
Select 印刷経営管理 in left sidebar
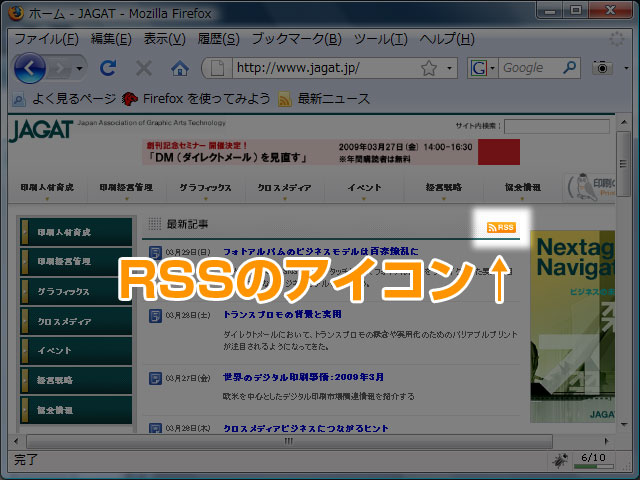click(x=76, y=262)
